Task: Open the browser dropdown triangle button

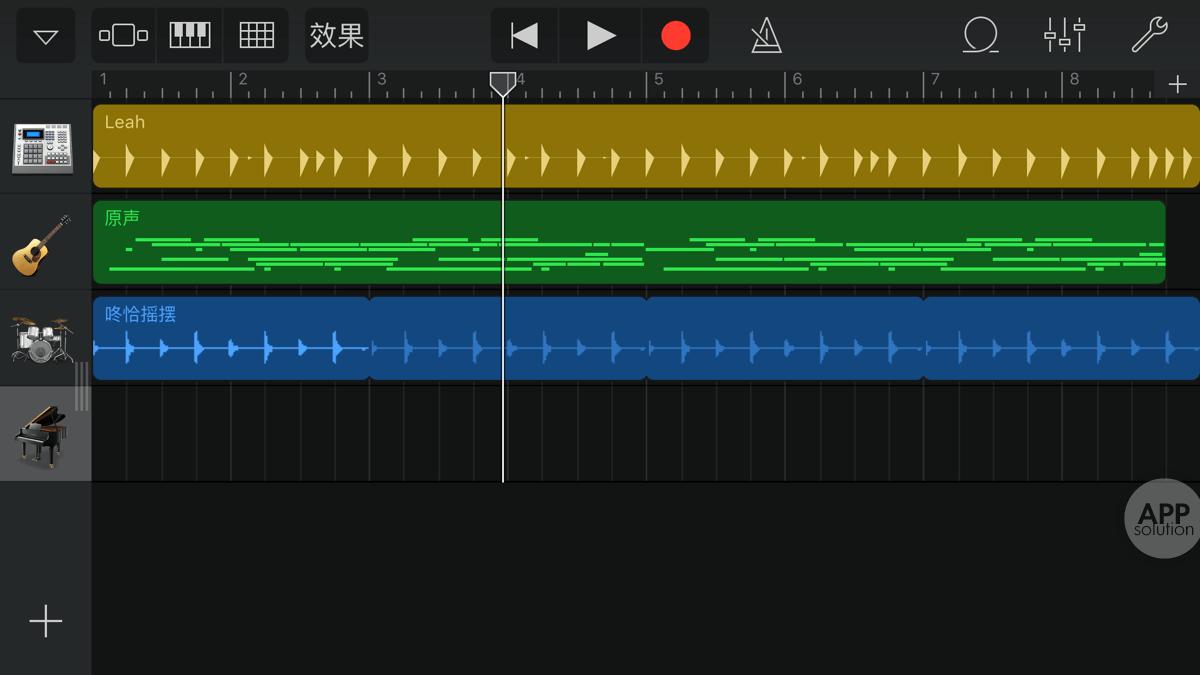Action: pos(46,37)
